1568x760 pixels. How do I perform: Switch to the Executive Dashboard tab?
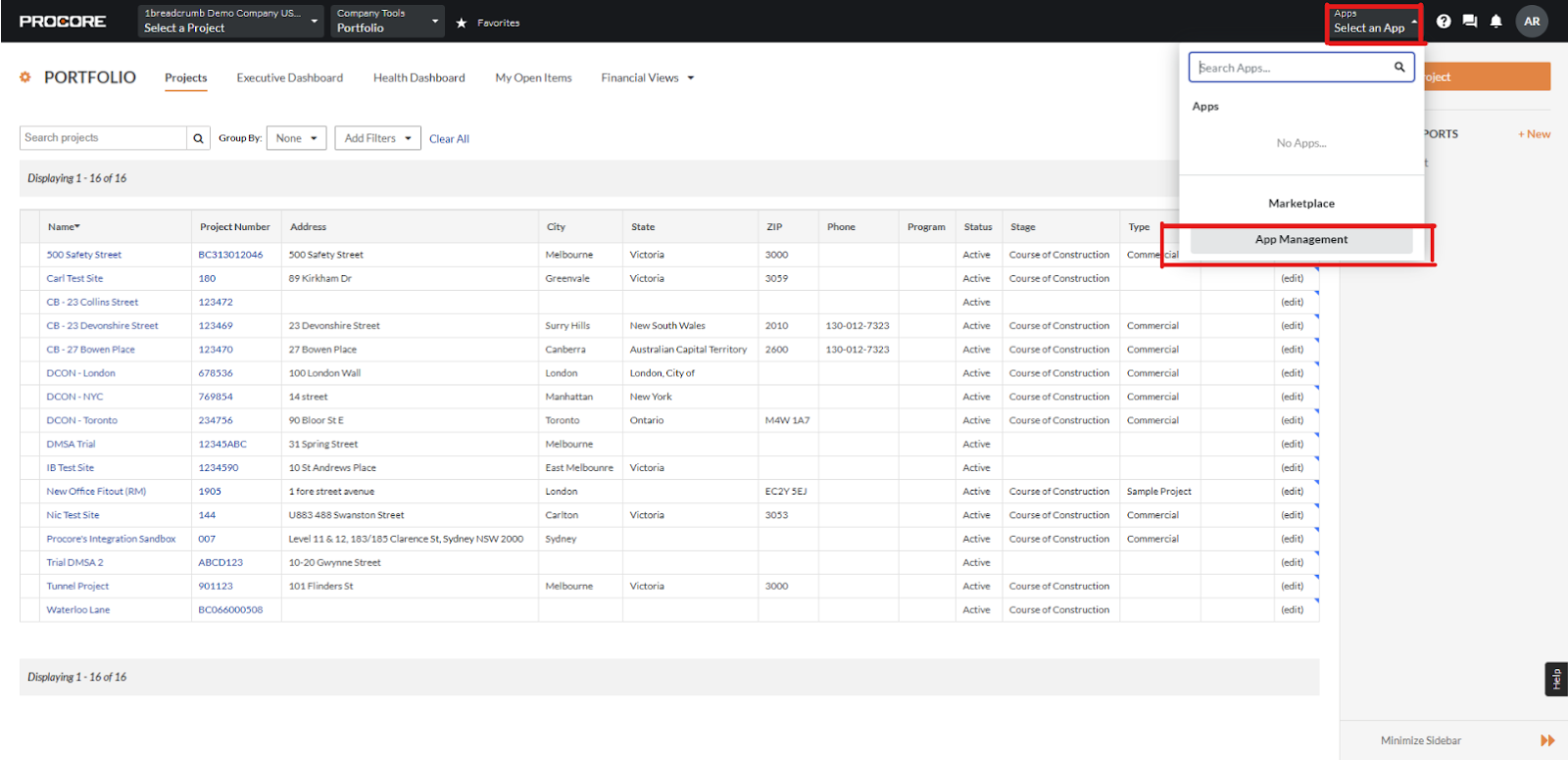(x=290, y=78)
